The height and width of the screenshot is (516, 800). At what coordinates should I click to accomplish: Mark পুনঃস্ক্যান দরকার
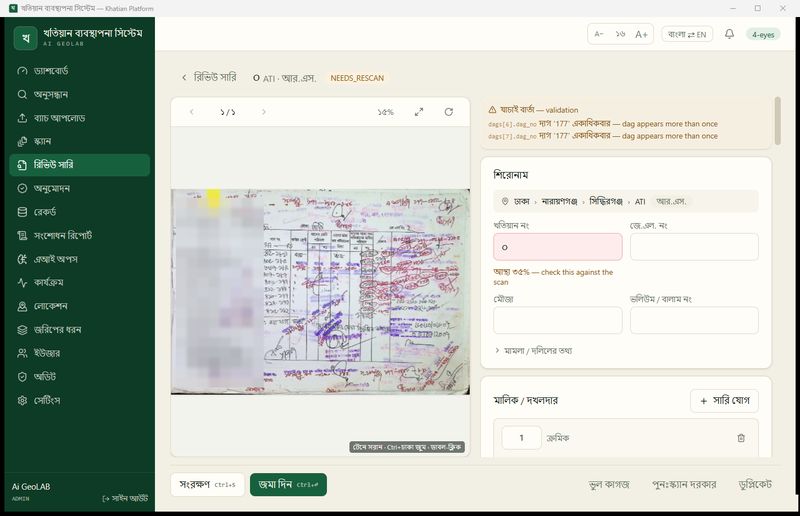[x=684, y=484]
